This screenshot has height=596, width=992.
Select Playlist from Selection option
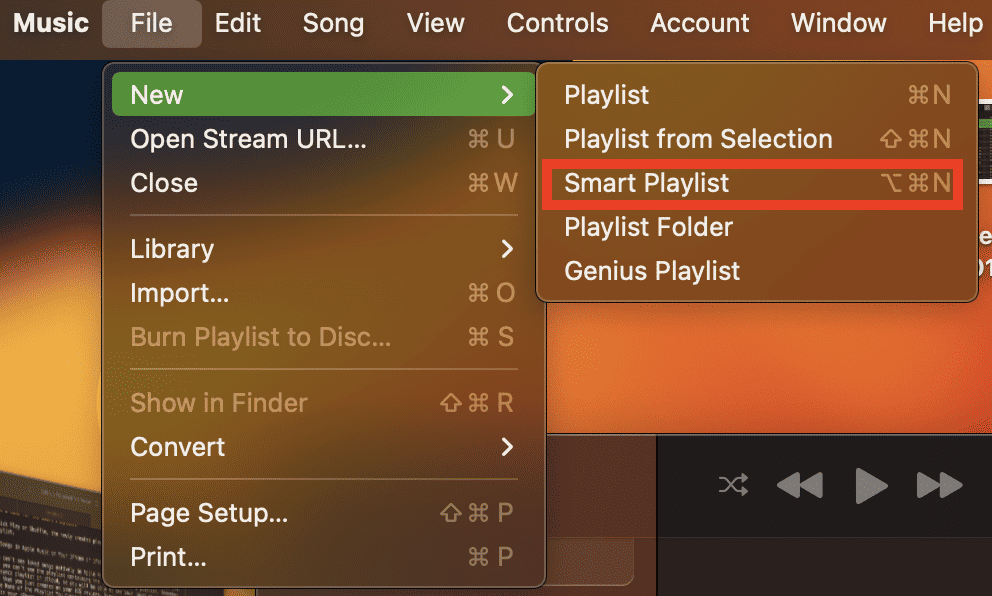pos(698,139)
